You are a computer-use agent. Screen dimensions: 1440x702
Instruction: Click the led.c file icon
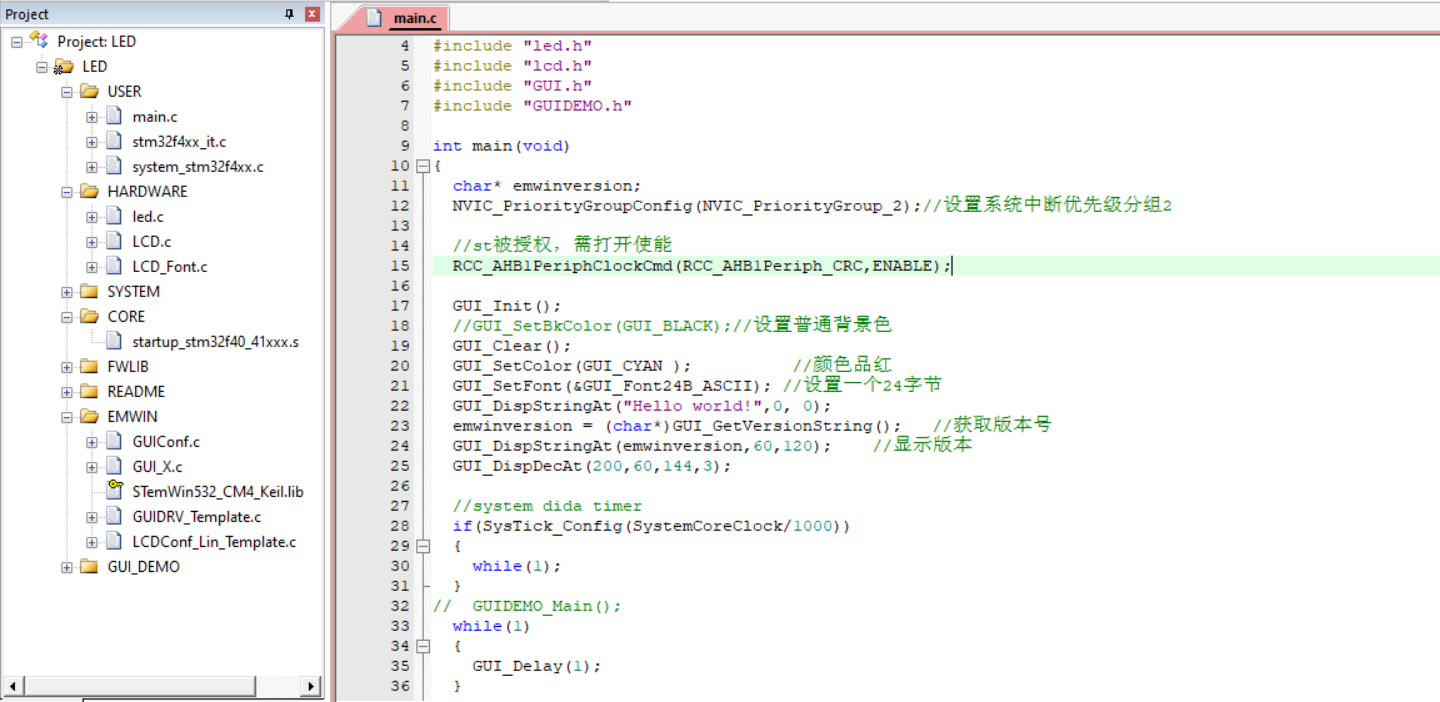114,216
